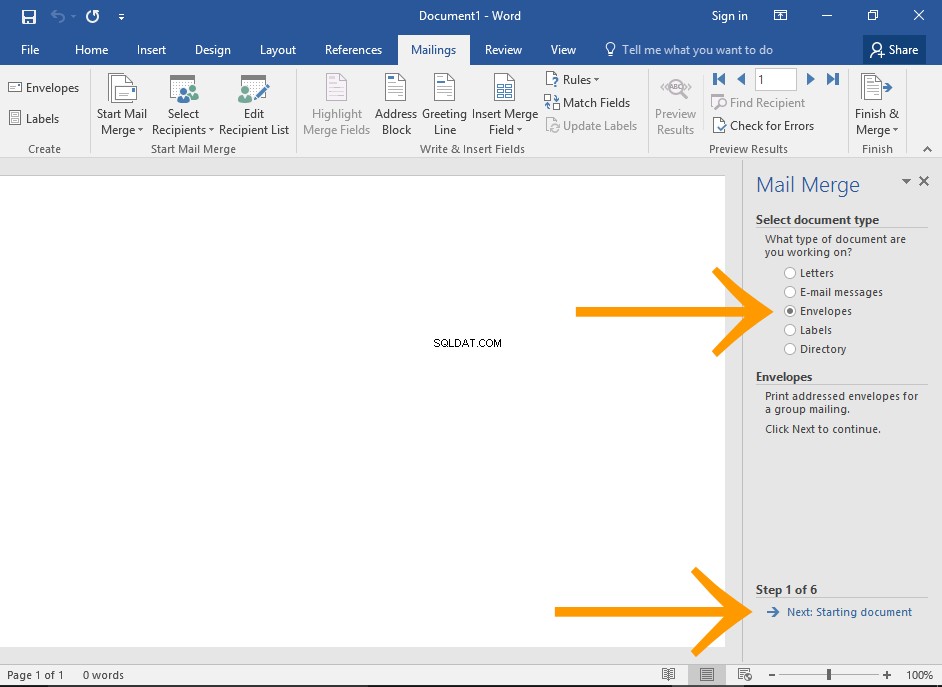Click the Save icon in the title bar

28,16
